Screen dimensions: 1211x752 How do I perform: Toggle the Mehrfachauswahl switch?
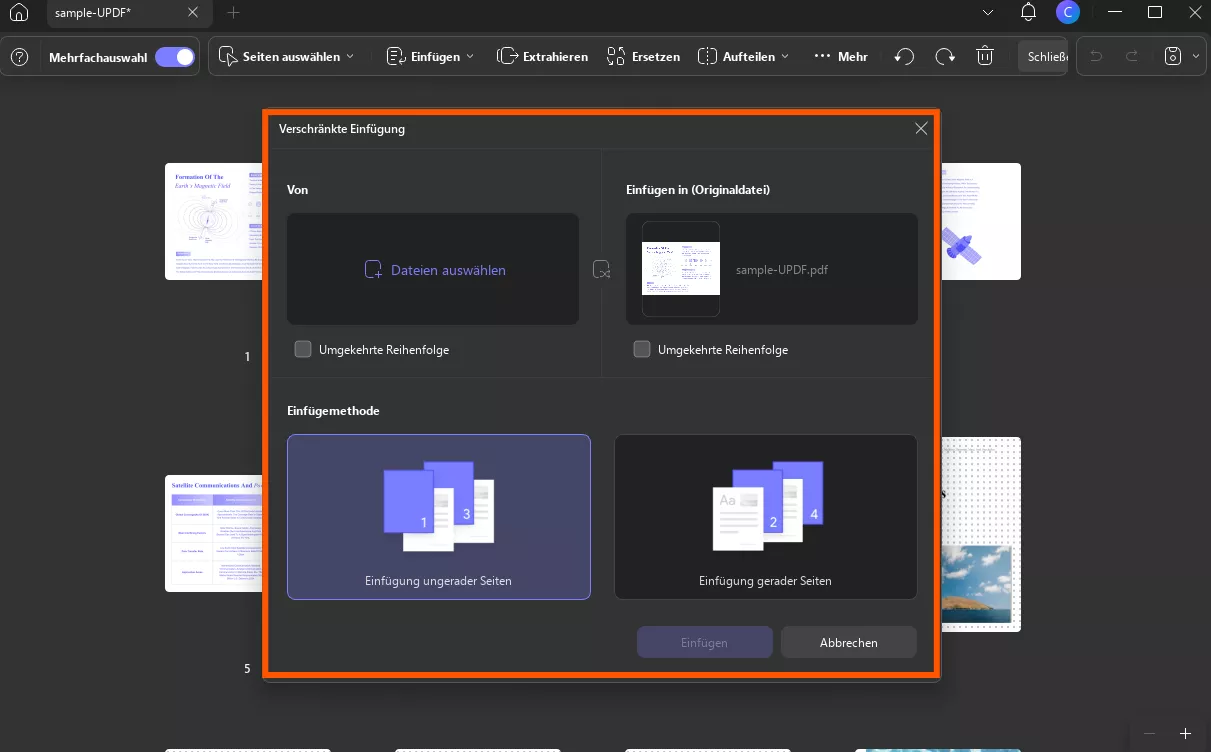(x=175, y=57)
